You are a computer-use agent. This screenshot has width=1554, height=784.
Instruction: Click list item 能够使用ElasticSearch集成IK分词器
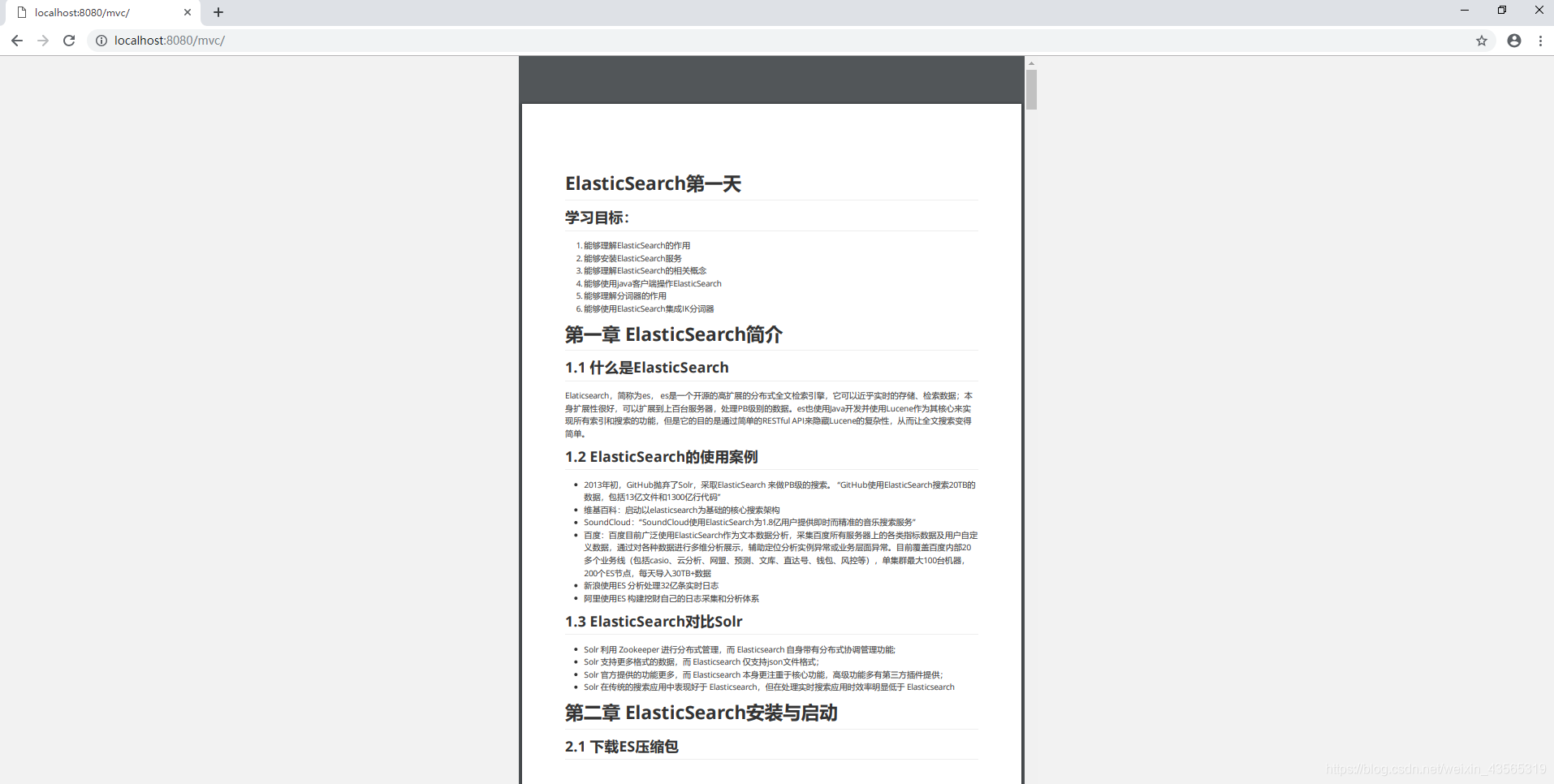[649, 309]
